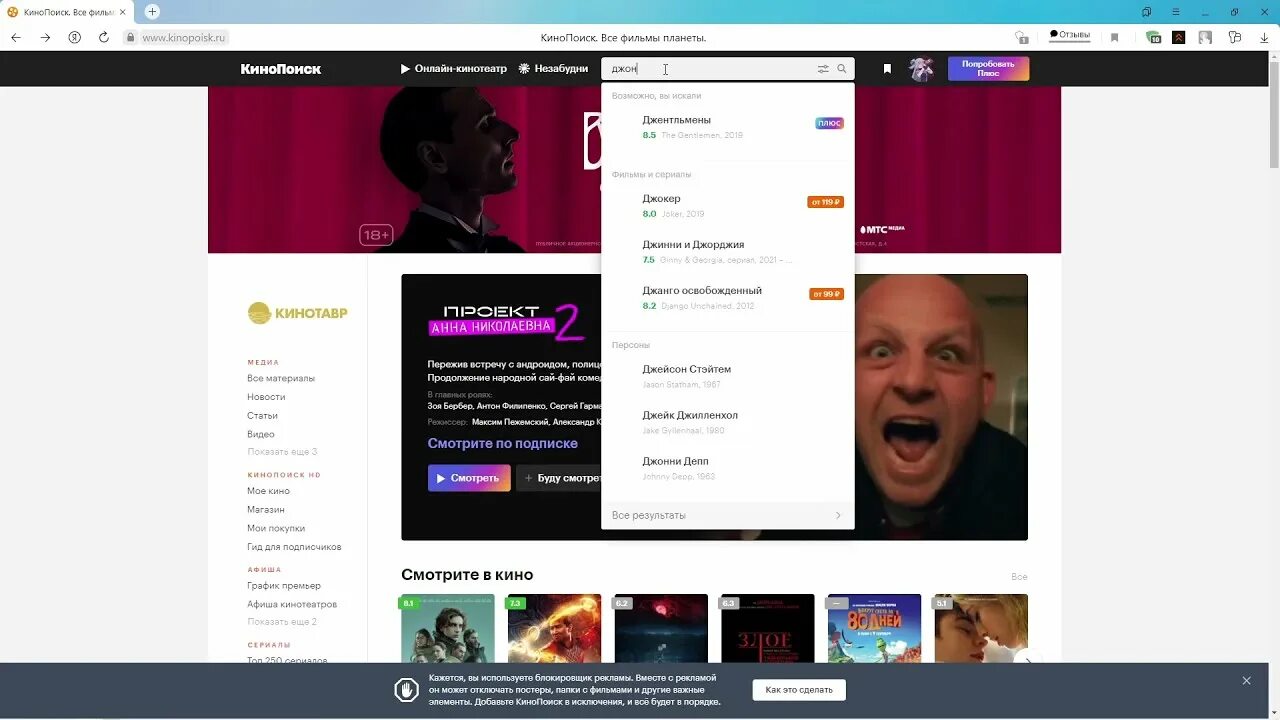Image resolution: width=1280 pixels, height=720 pixels.
Task: Open the browser hamburger menu
Action: click(x=1176, y=12)
